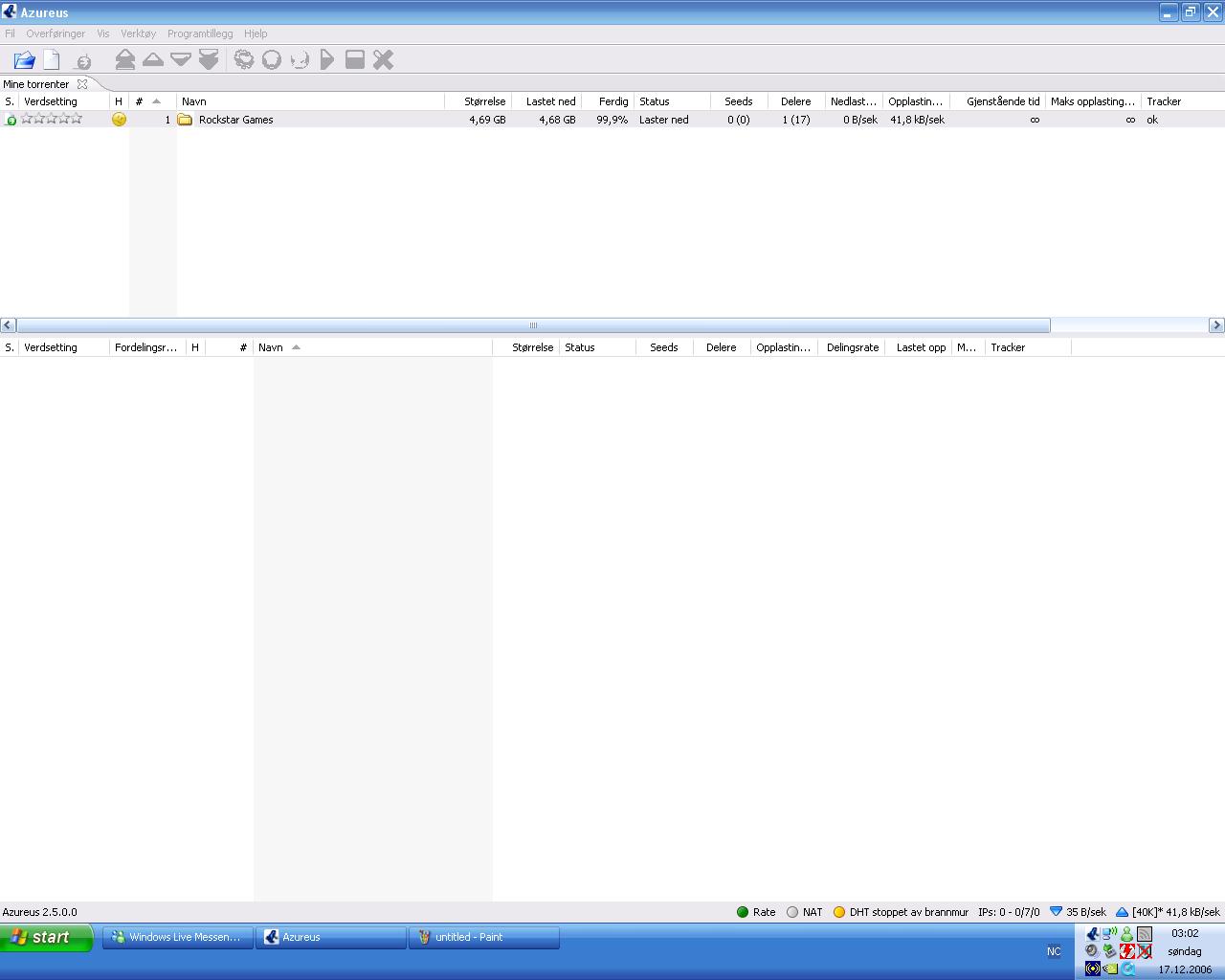Click the round ring toolbar icon
This screenshot has height=980, width=1225.
[x=272, y=60]
